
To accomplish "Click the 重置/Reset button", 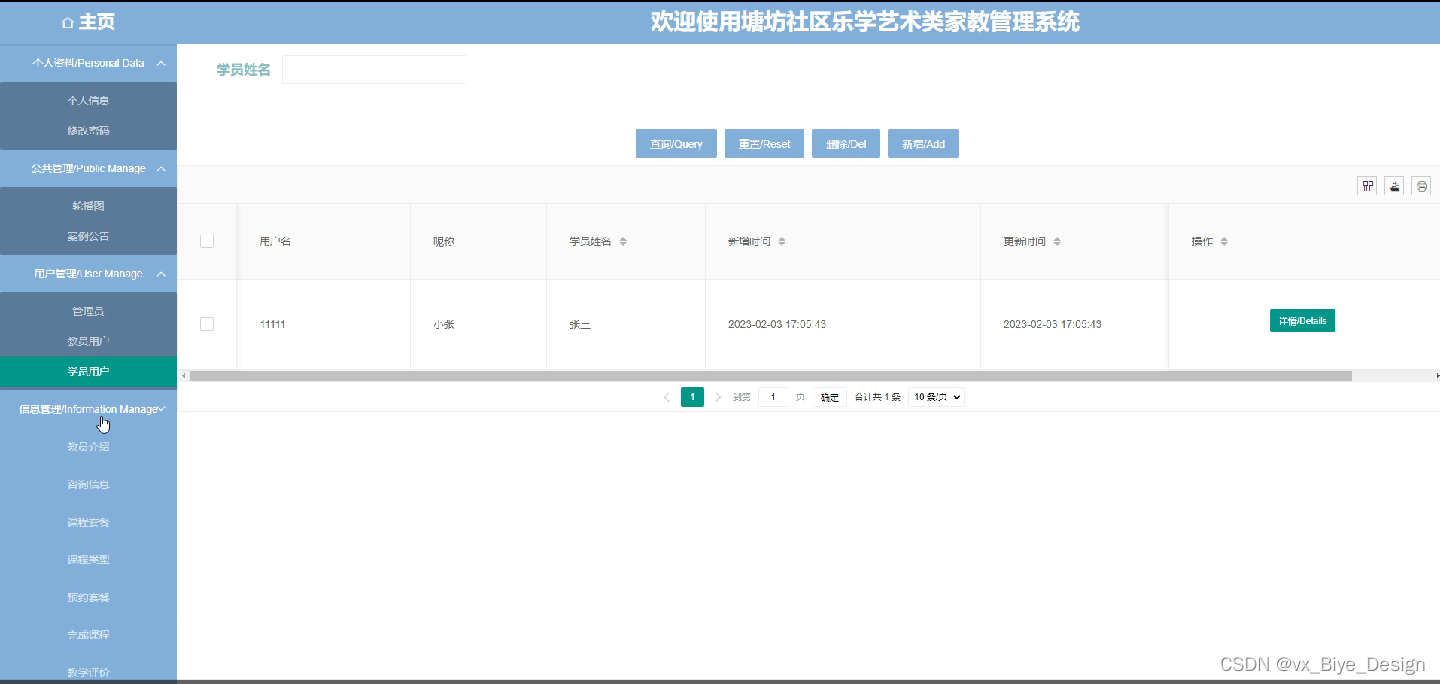I will coord(764,144).
